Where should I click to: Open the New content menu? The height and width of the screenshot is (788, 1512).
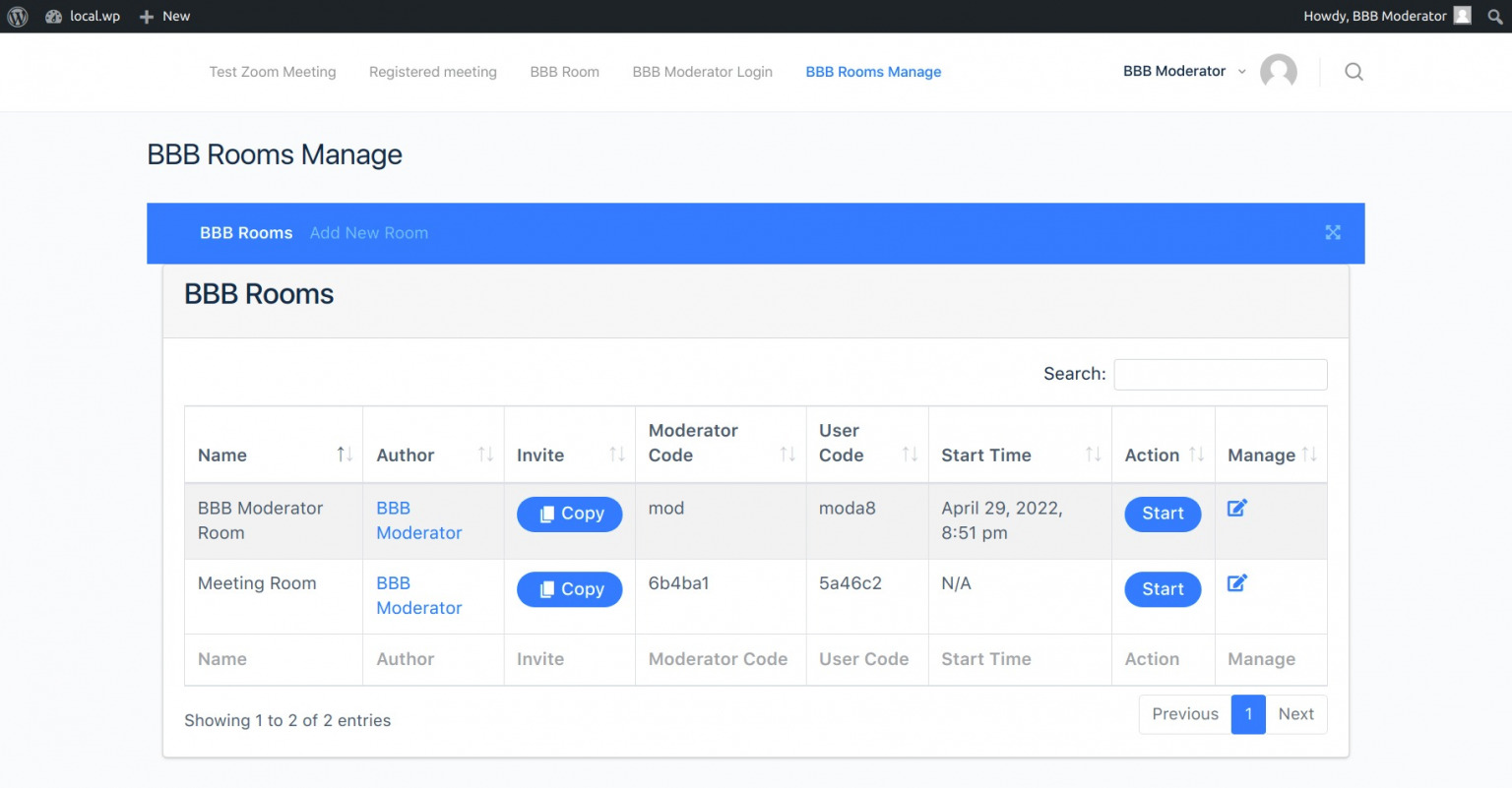click(165, 17)
